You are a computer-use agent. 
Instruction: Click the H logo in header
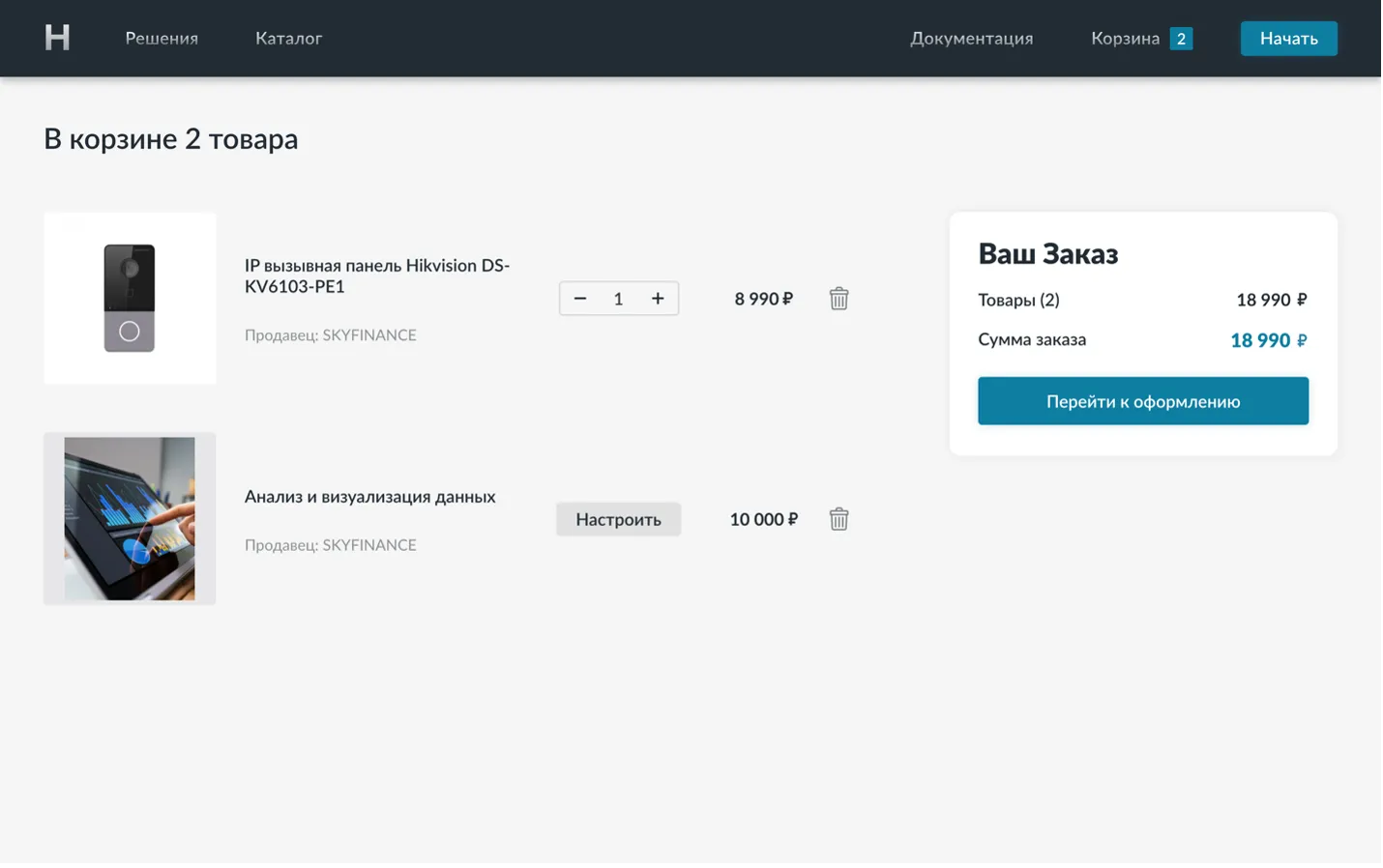pyautogui.click(x=57, y=38)
